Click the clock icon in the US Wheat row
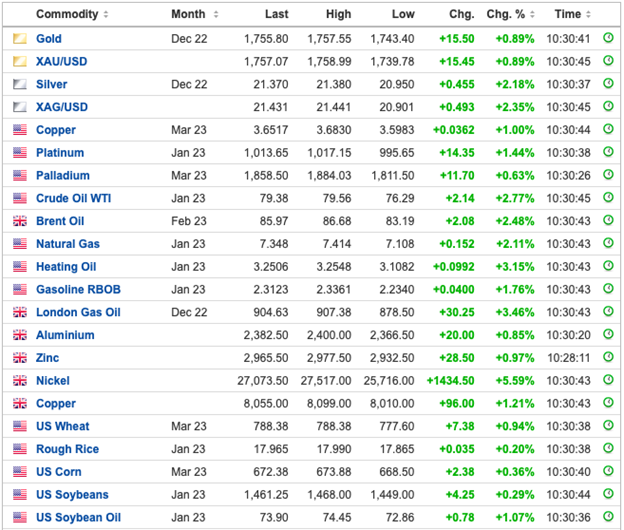This screenshot has height=530, width=624. point(608,425)
